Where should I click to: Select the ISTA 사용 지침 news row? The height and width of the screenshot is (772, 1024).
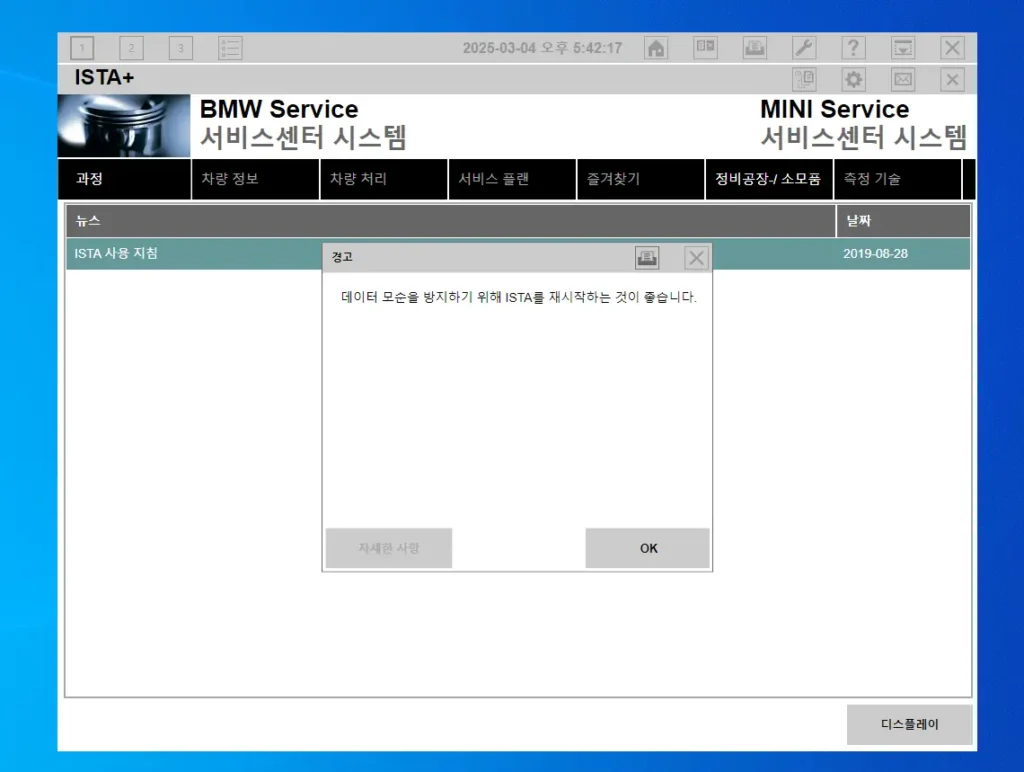click(x=518, y=254)
